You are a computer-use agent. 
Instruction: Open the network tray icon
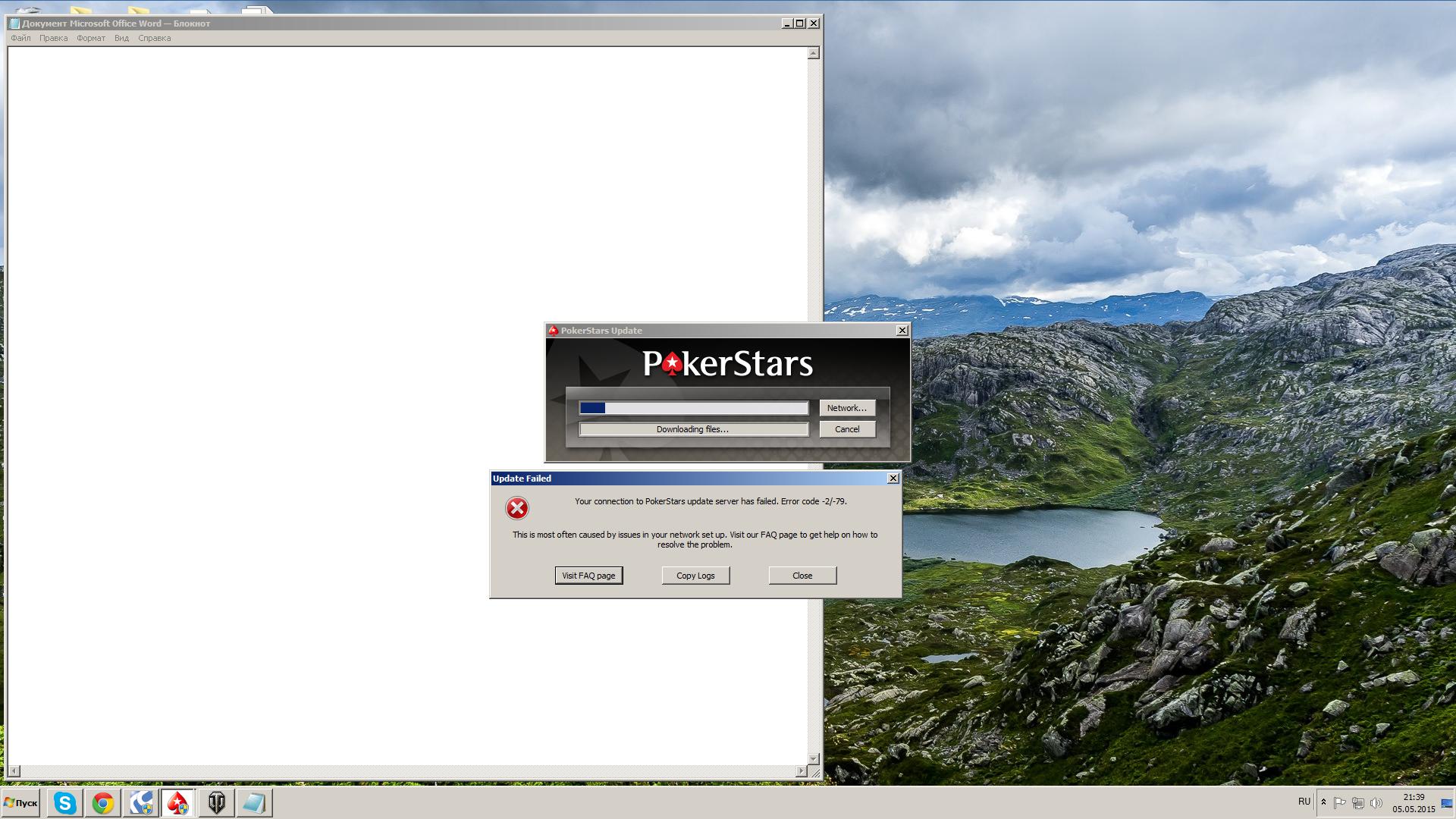coord(1358,803)
